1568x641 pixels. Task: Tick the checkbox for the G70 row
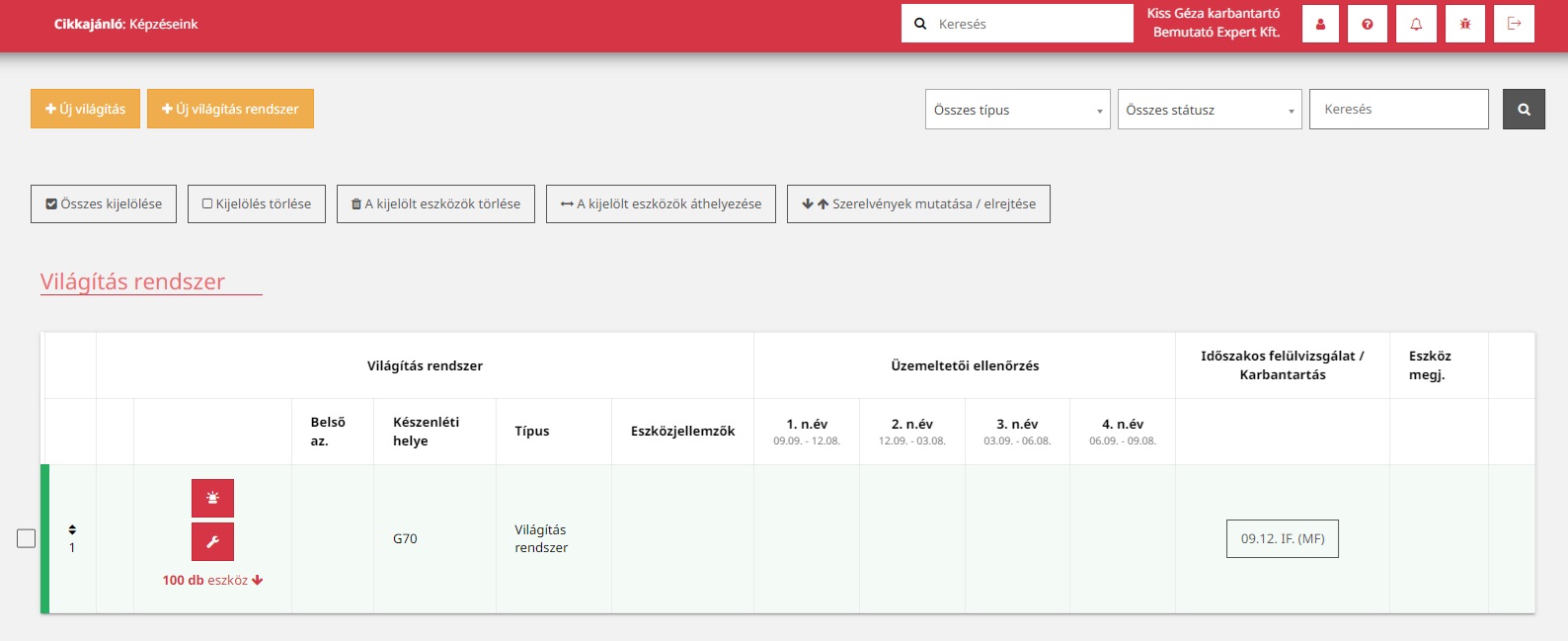(x=27, y=538)
